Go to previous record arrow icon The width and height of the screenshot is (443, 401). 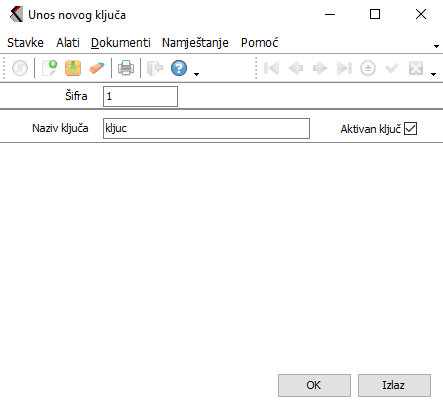296,68
